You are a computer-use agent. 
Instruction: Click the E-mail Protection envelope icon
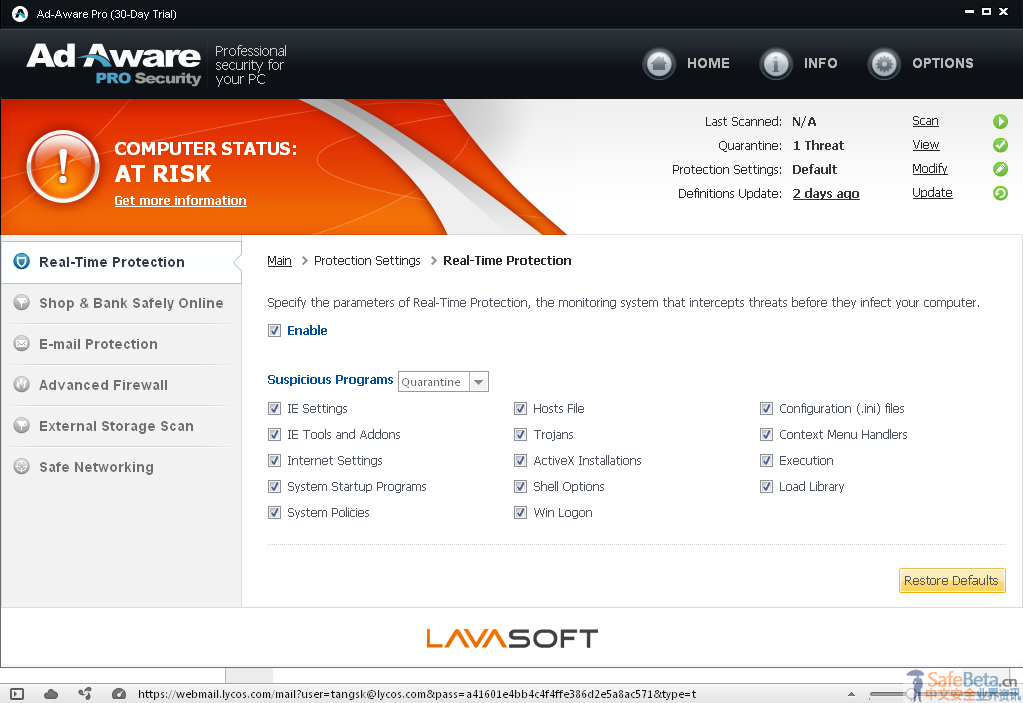[22, 344]
